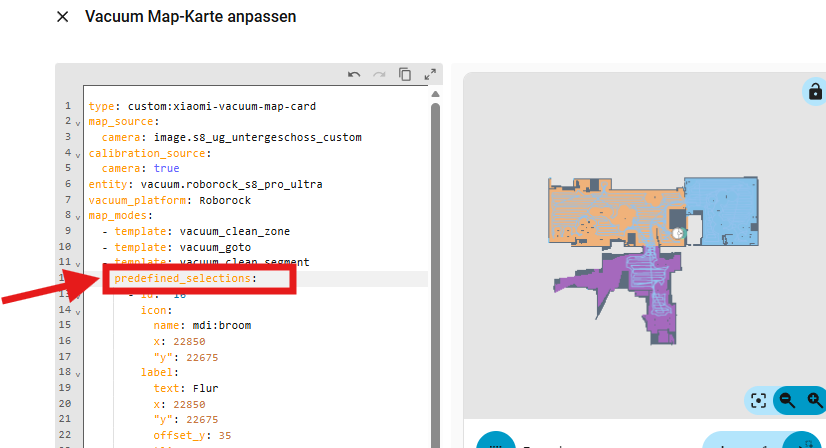Collapse the calibration_source fold at line 4
This screenshot has height=448, width=826.
(x=78, y=154)
